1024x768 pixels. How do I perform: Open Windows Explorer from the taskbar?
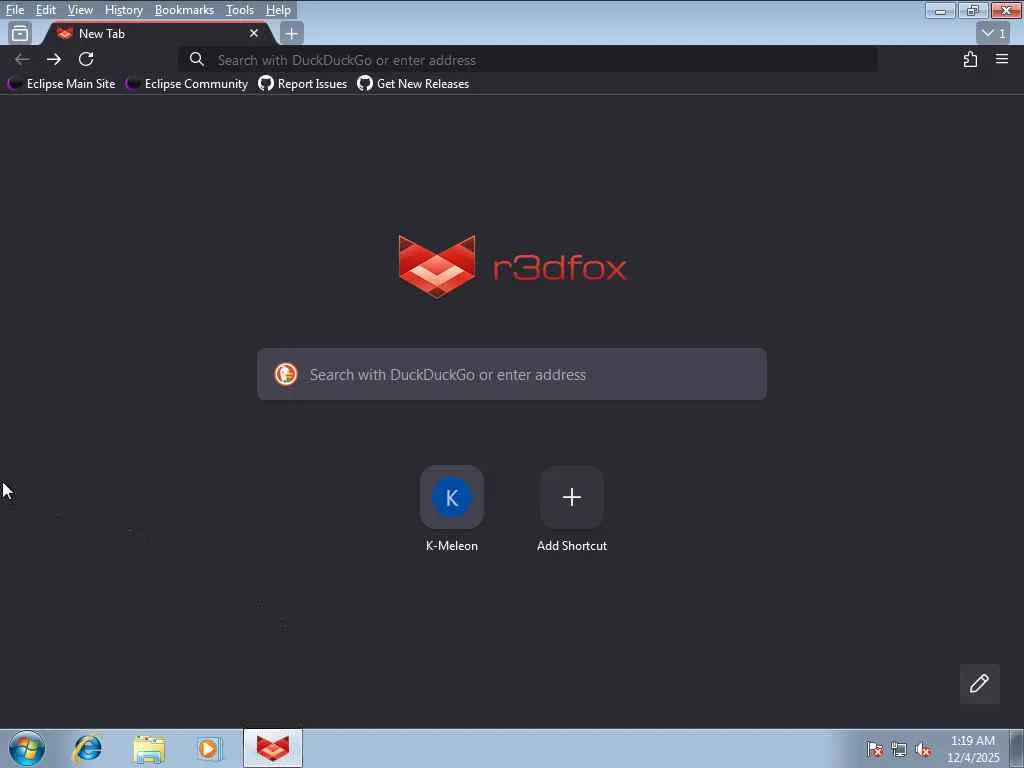(x=148, y=748)
